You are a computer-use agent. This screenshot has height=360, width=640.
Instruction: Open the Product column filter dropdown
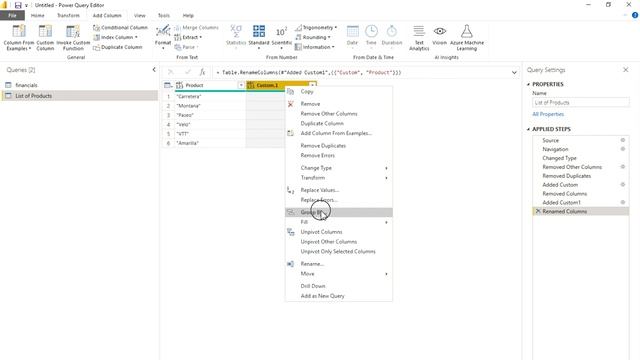pos(241,85)
